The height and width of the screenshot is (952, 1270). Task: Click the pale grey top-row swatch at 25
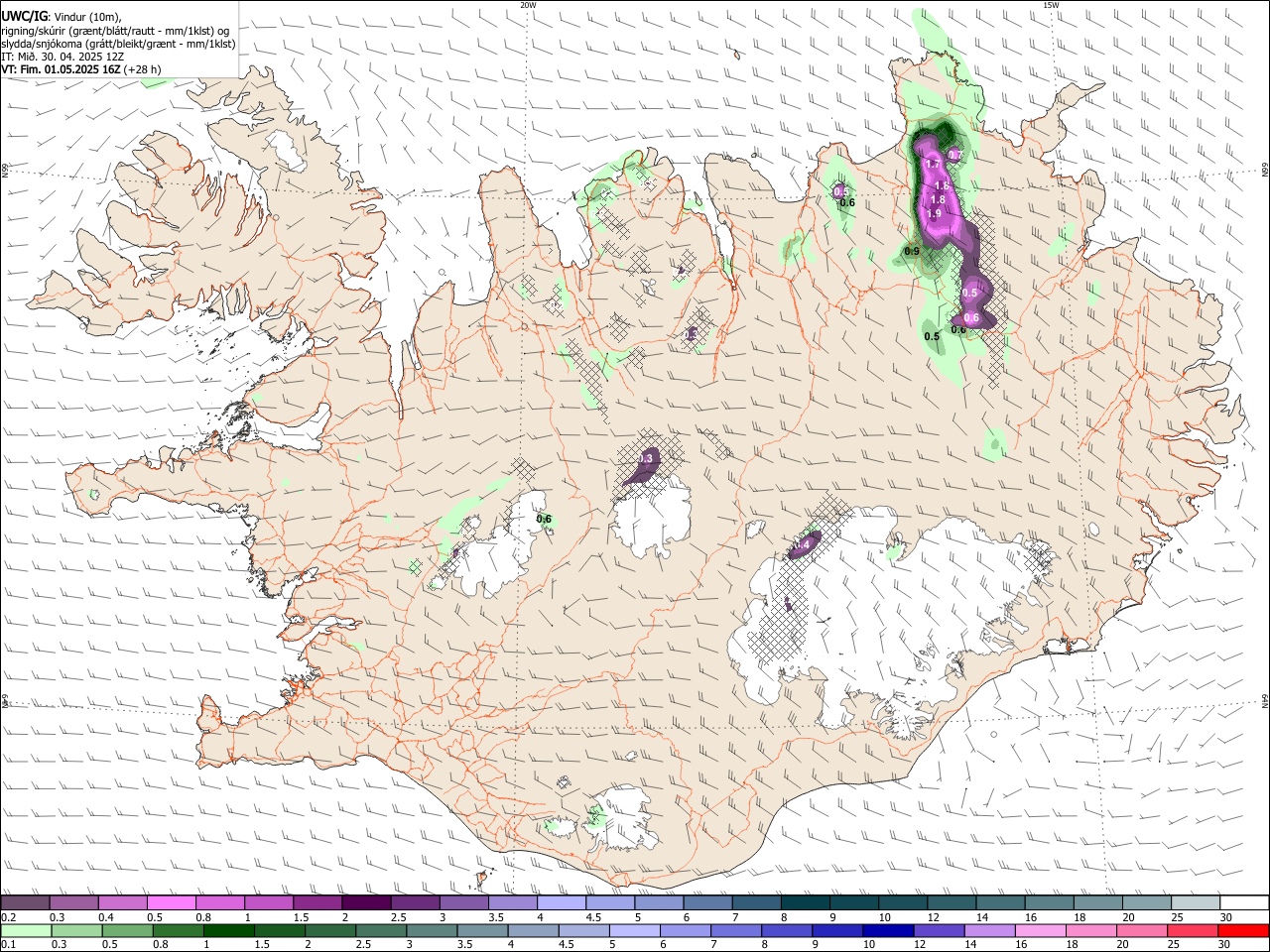(1196, 903)
